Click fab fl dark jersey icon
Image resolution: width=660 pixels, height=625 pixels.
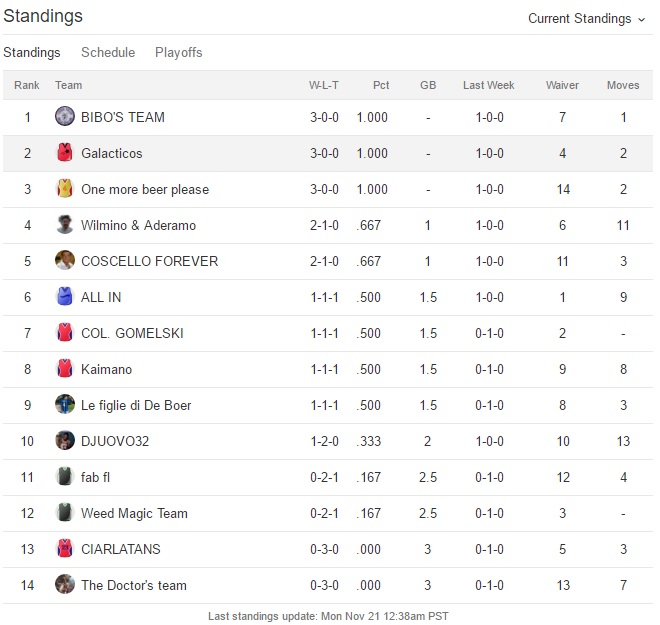click(65, 476)
